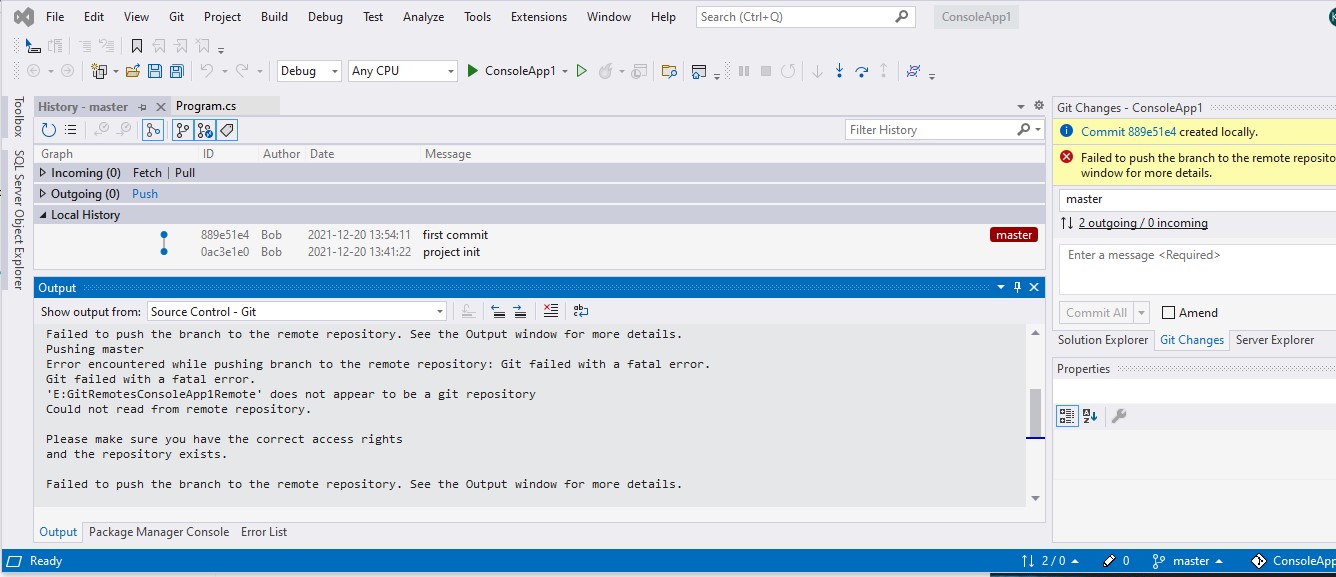The height and width of the screenshot is (577, 1336).
Task: Click the Property Pages wrench icon
Action: click(1119, 416)
